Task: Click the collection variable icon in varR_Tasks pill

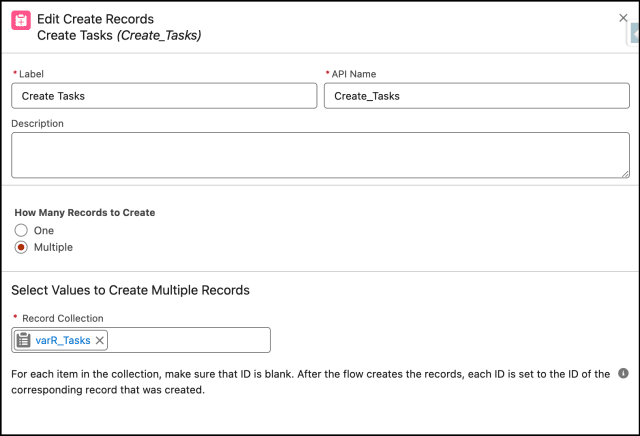Action: [24, 340]
